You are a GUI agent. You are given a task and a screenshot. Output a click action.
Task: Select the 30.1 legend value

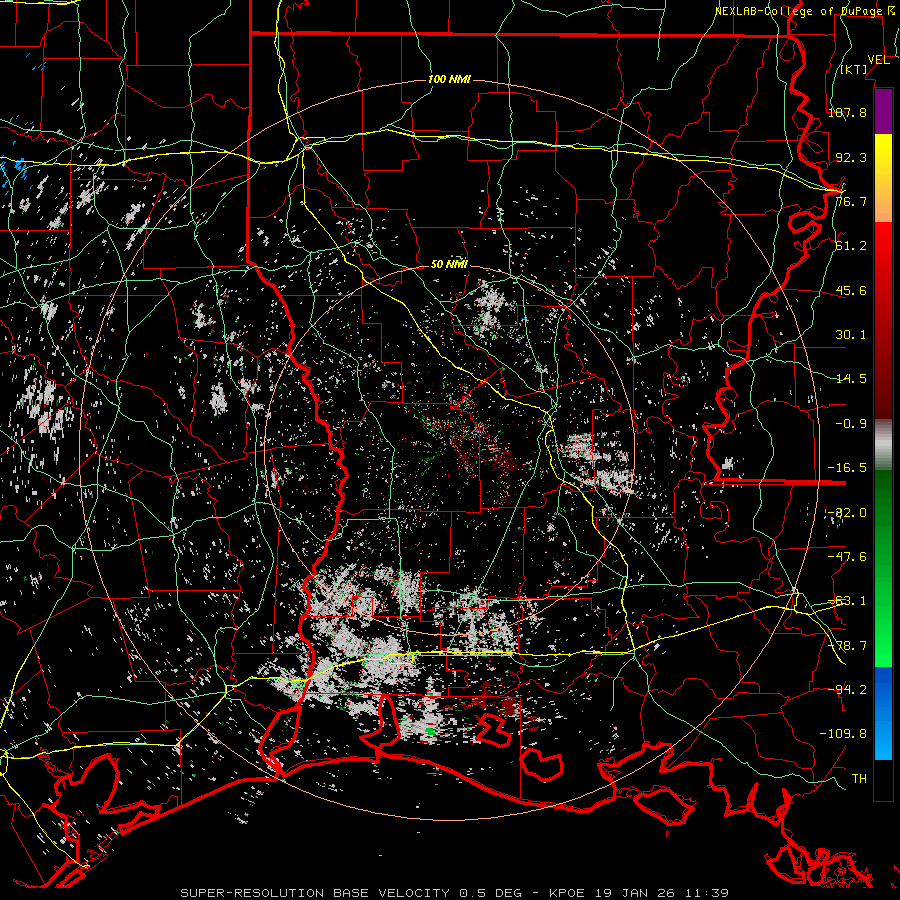[x=851, y=335]
